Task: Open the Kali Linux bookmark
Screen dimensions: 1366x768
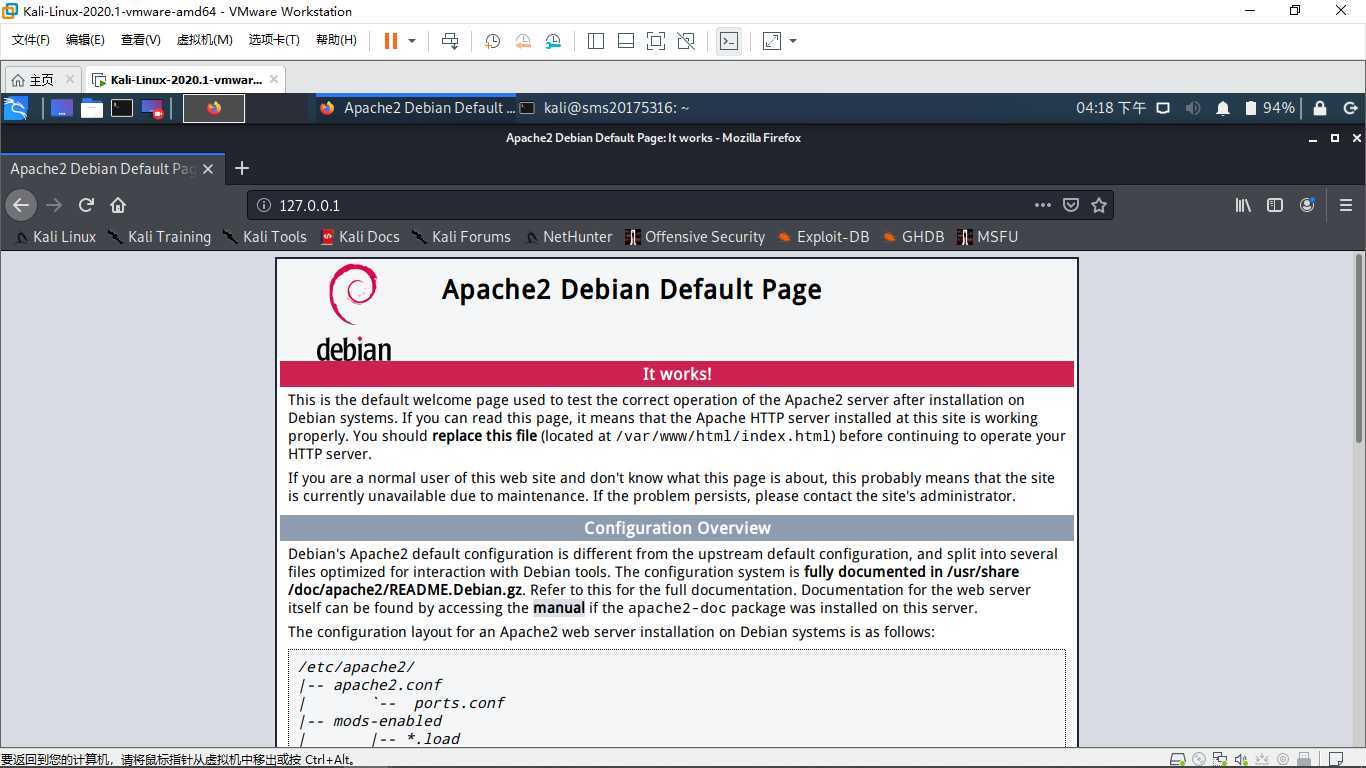Action: click(x=56, y=237)
